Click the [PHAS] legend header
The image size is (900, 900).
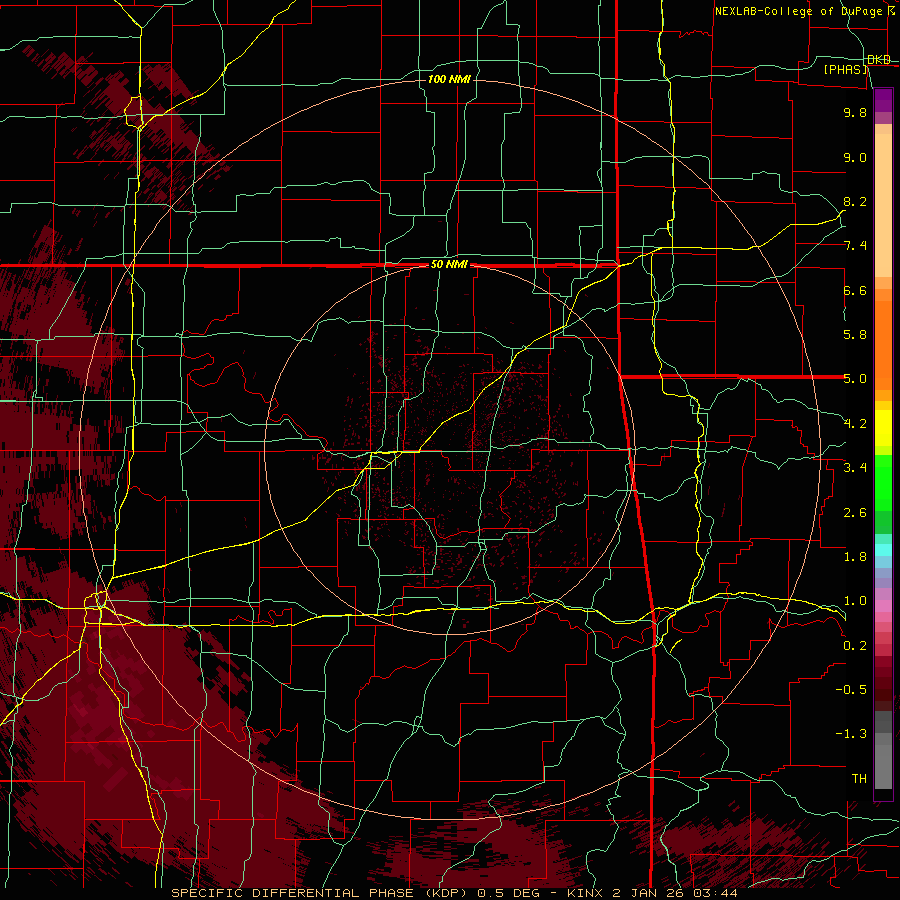point(845,69)
